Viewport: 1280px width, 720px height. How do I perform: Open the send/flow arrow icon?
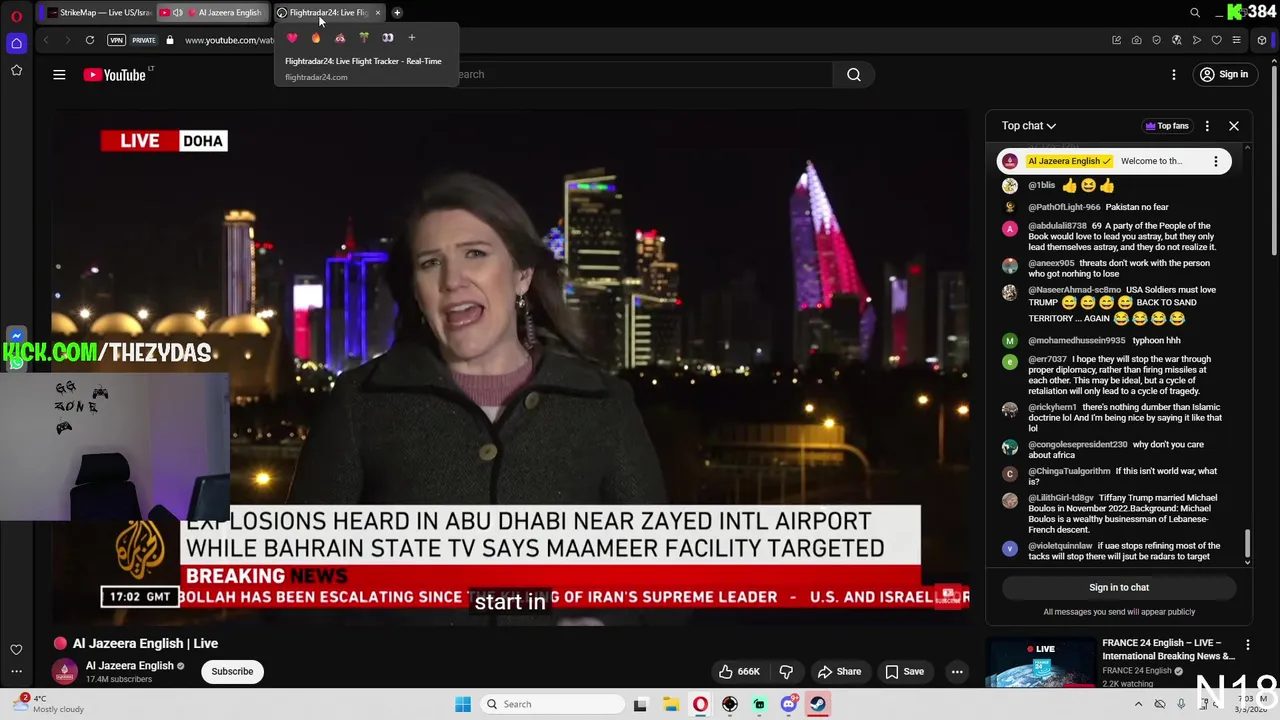[1197, 40]
